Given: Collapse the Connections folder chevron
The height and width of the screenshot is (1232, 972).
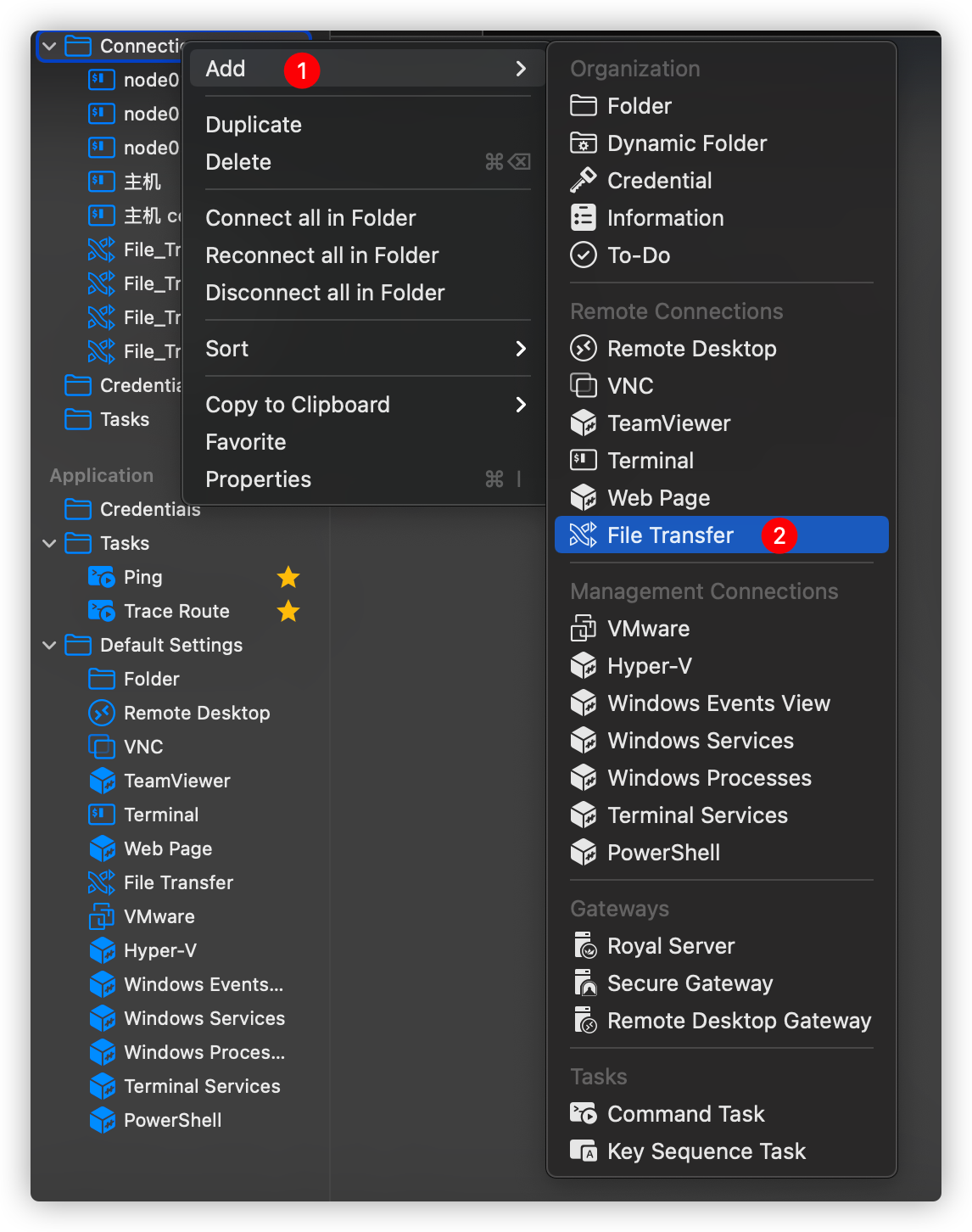Looking at the screenshot, I should (x=49, y=47).
